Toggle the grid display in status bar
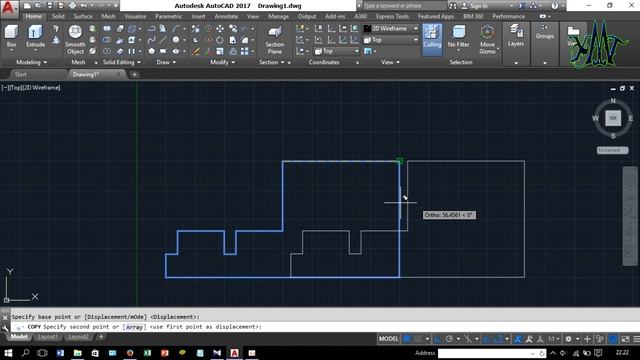This screenshot has width=640, height=360. coord(407,339)
